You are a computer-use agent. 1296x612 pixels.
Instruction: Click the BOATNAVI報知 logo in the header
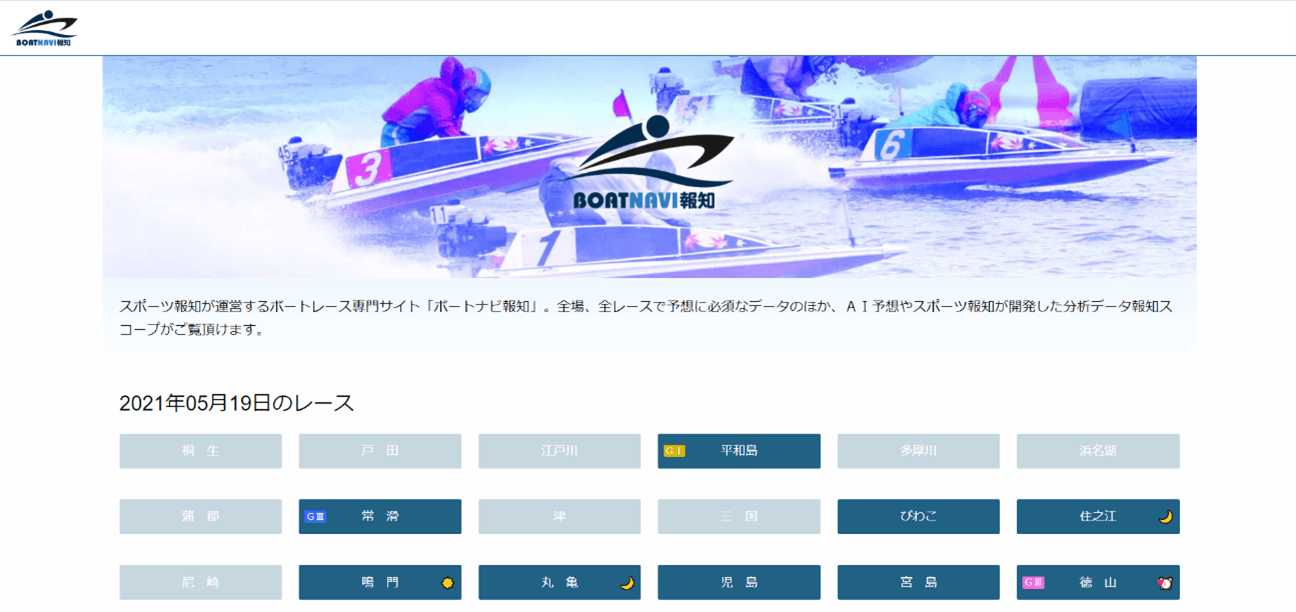coord(44,29)
